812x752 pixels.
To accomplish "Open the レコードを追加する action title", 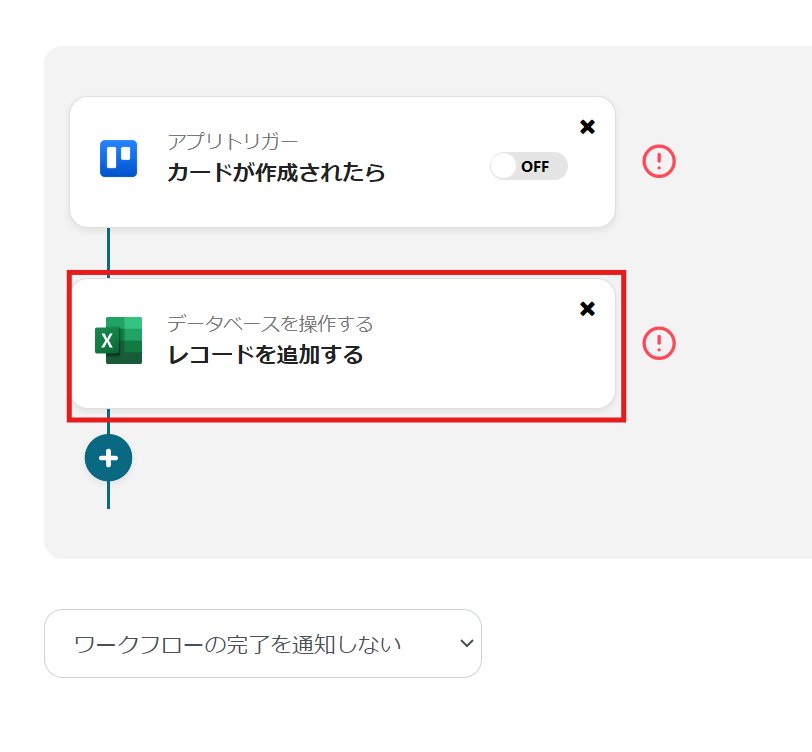I will 265,354.
